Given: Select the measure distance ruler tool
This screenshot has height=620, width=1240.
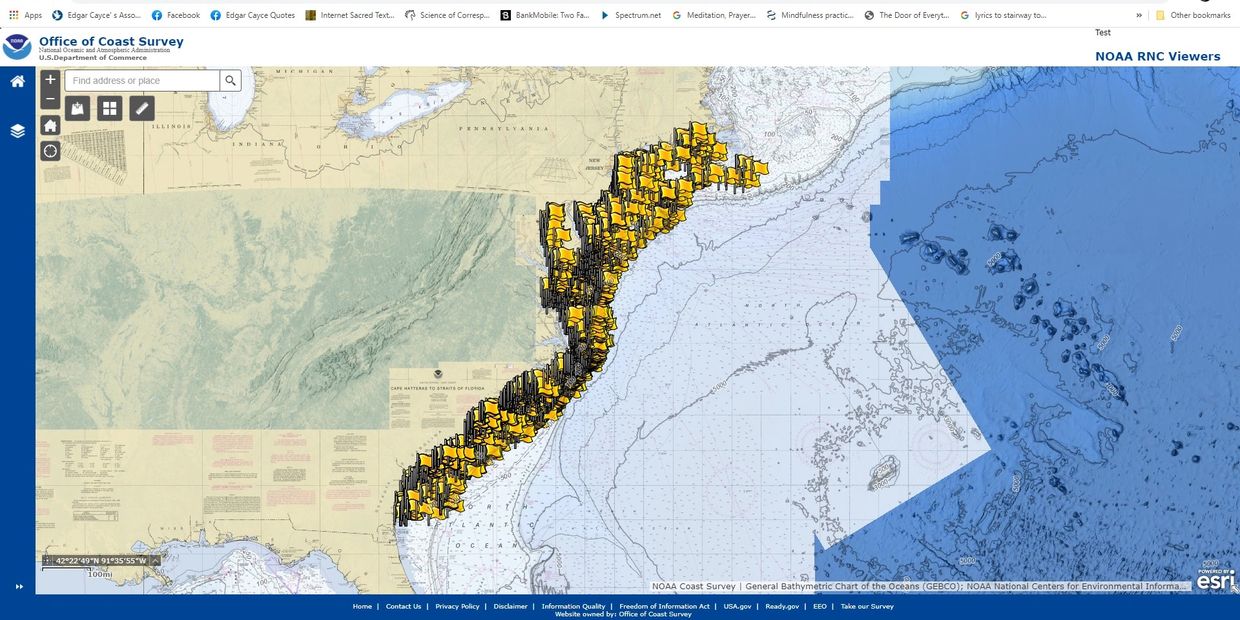Looking at the screenshot, I should [141, 107].
